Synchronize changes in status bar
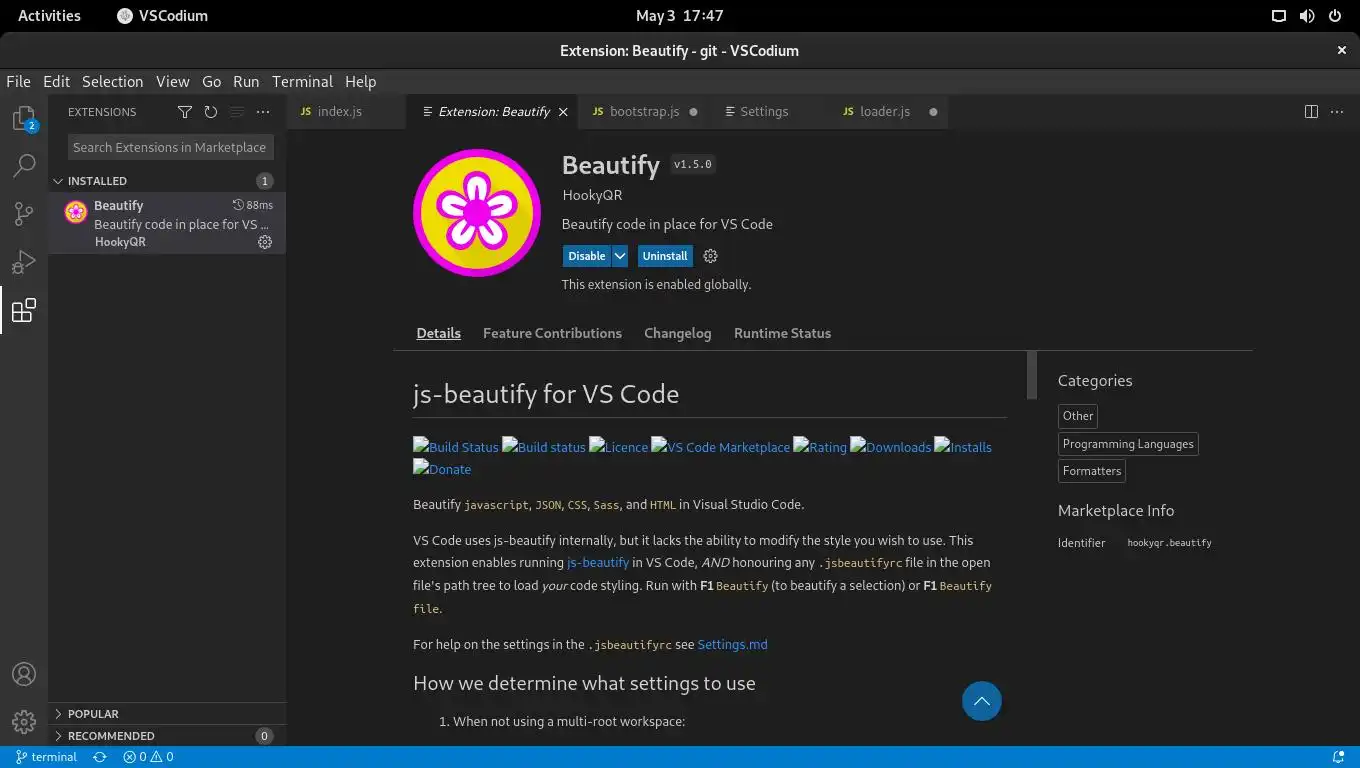 click(100, 757)
